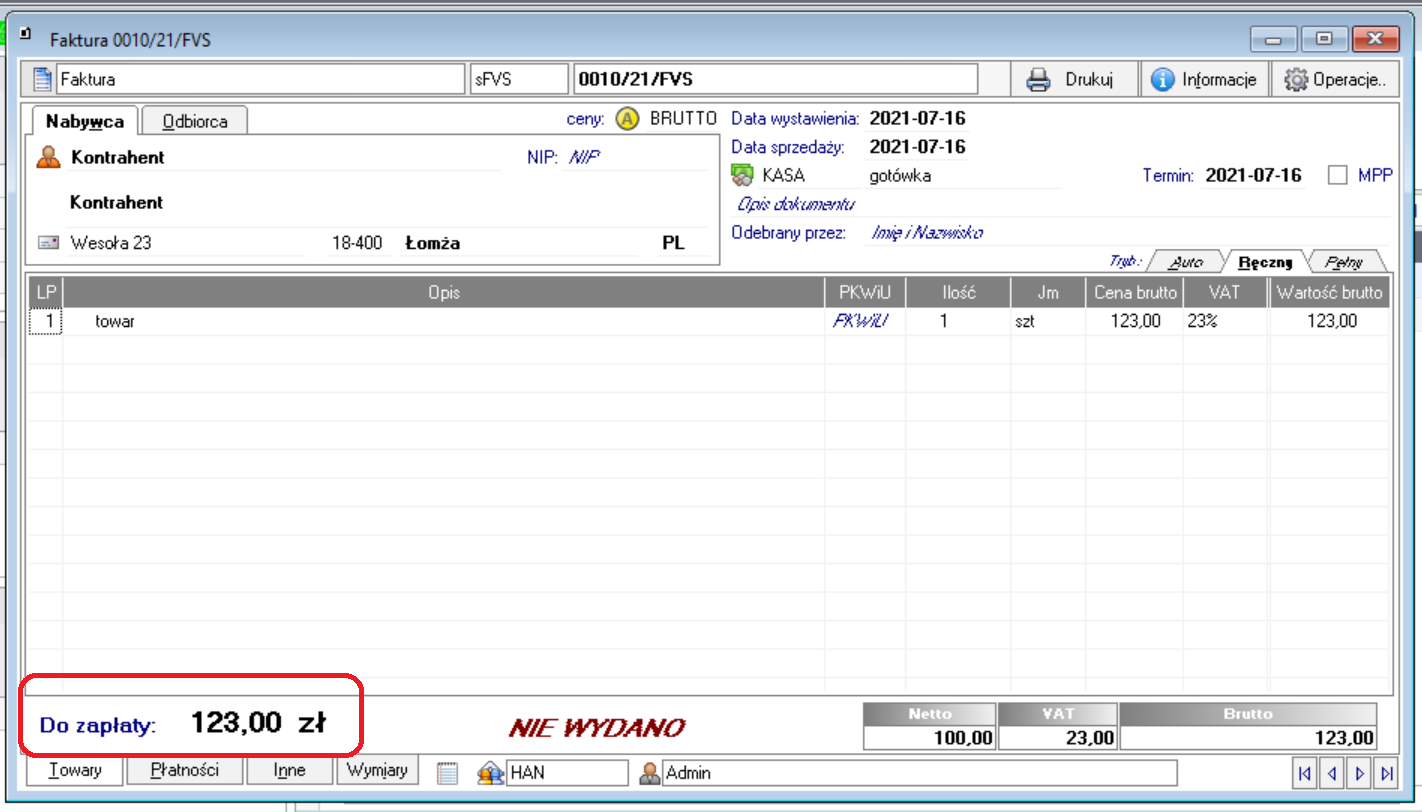This screenshot has height=812, width=1422.
Task: Click the yellow A price category icon
Action: [627, 119]
